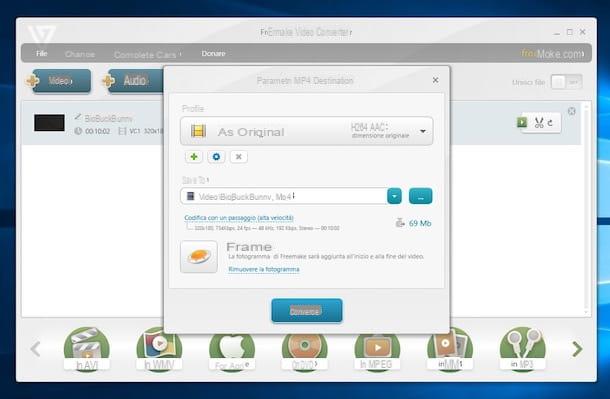Click the Convert button
The height and width of the screenshot is (399, 610).
pos(307,311)
